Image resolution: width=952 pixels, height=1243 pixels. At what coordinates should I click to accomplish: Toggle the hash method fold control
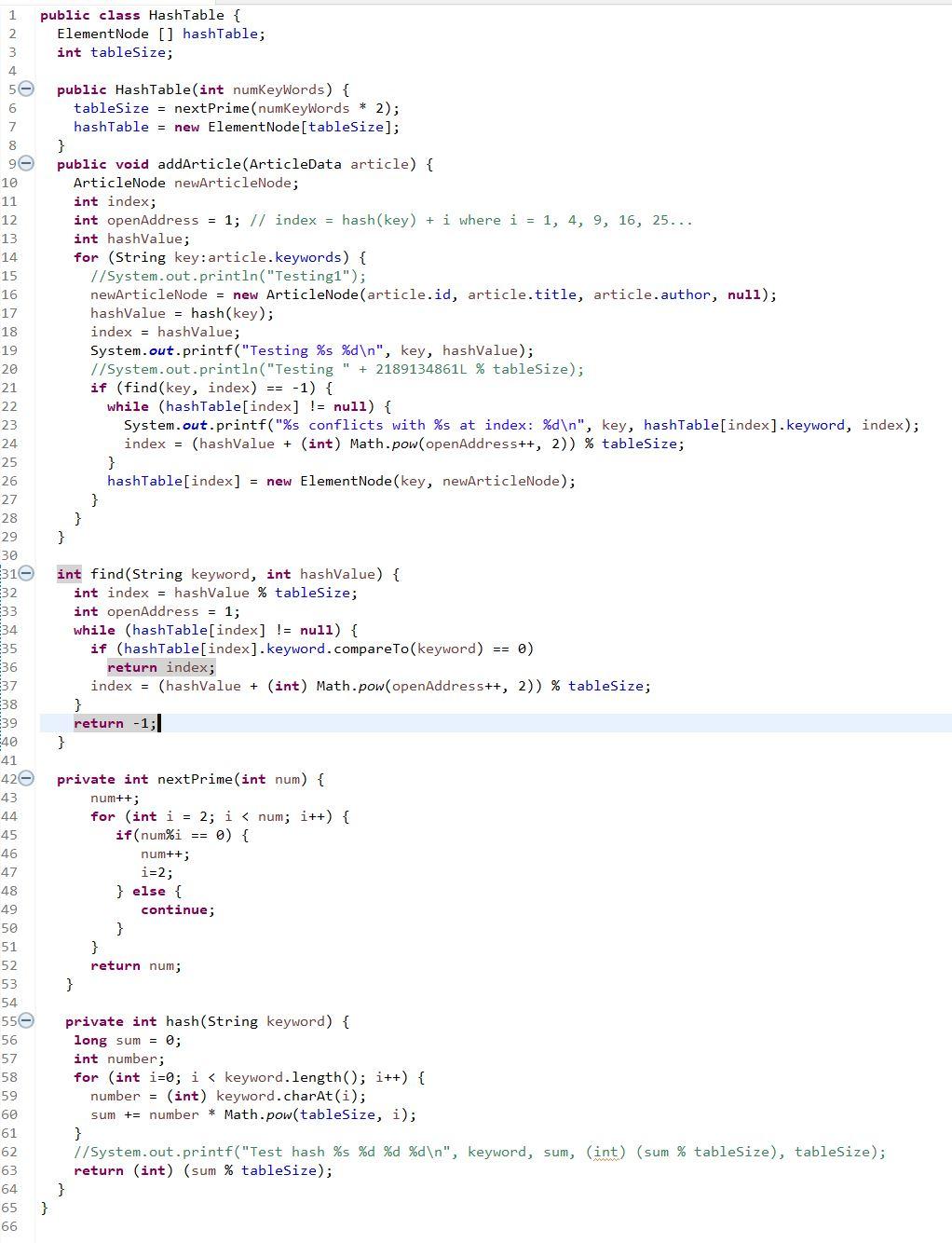[x=25, y=1021]
